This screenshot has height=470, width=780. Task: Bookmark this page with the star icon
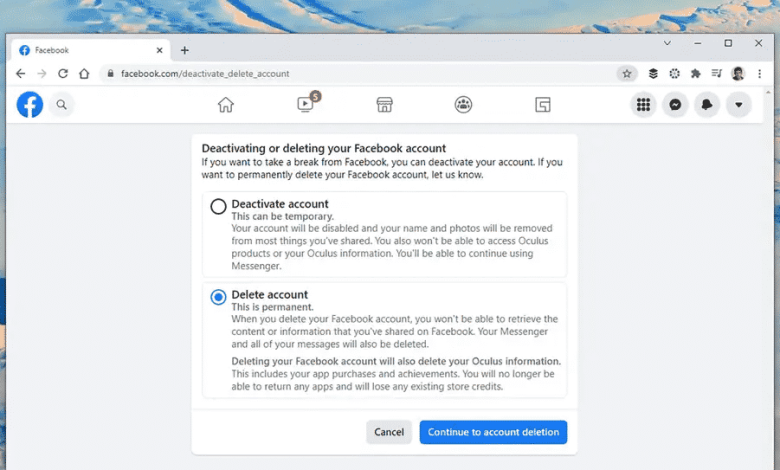coord(627,73)
